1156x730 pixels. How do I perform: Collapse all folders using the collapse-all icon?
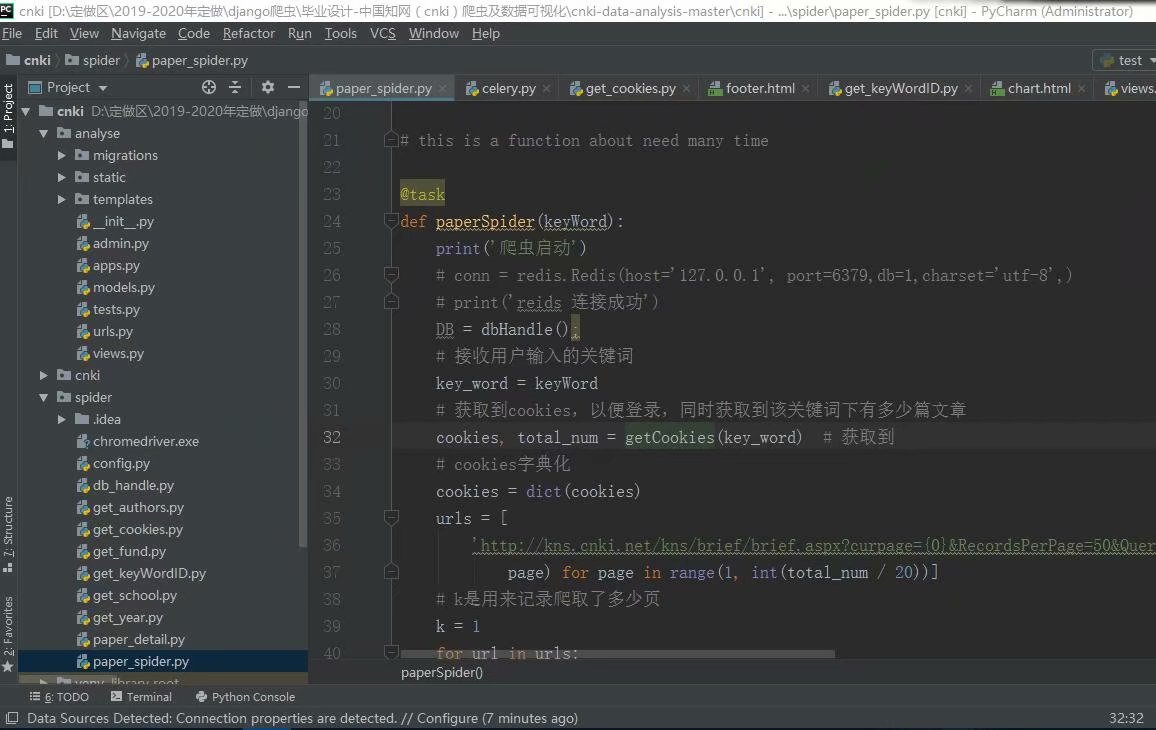click(x=234, y=87)
